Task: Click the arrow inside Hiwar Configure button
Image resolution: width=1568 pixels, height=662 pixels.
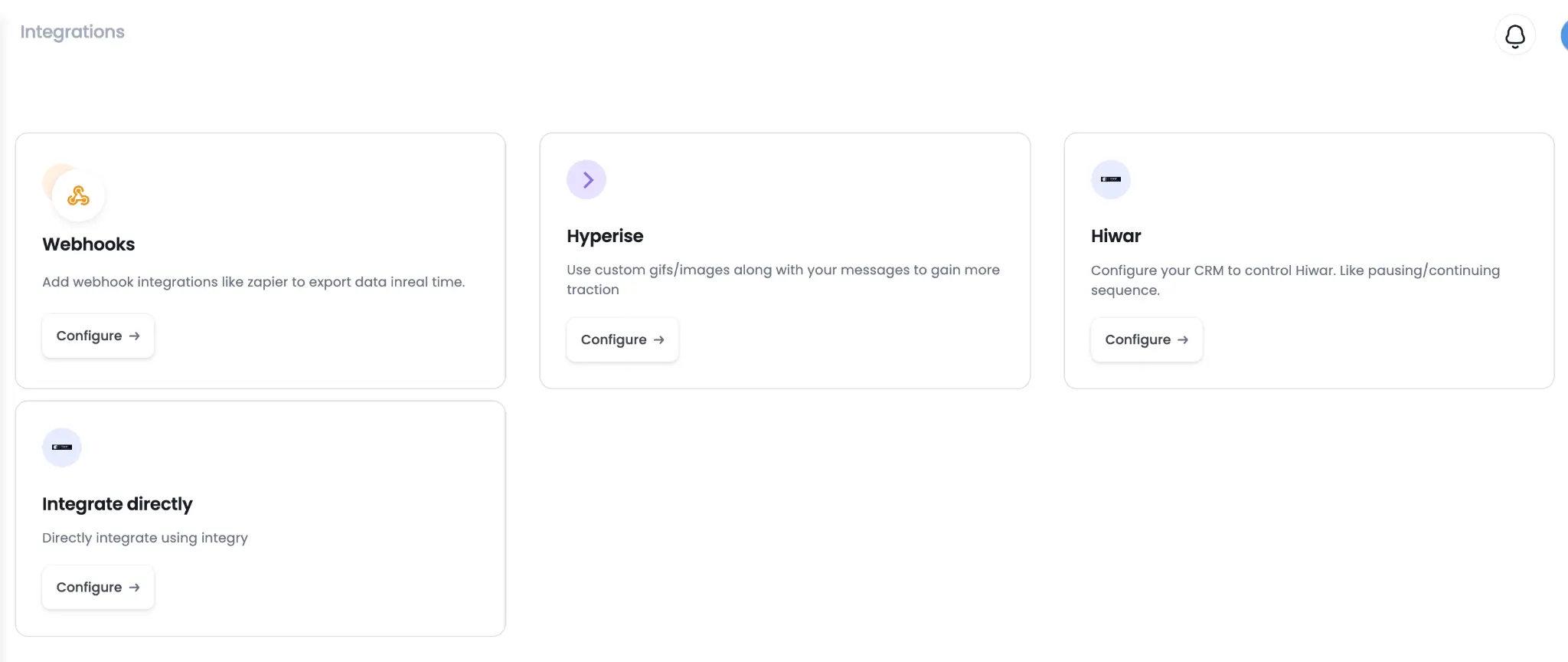Action: point(1183,339)
